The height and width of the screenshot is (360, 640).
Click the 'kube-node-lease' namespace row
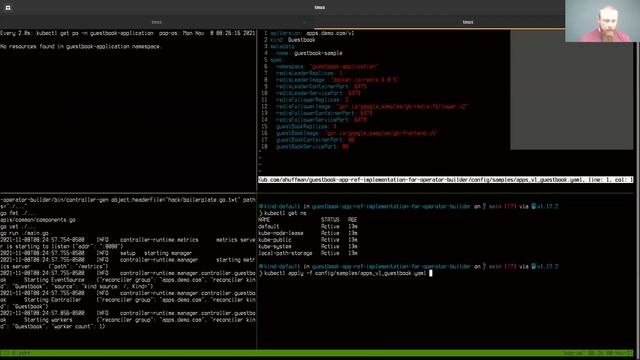308,233
